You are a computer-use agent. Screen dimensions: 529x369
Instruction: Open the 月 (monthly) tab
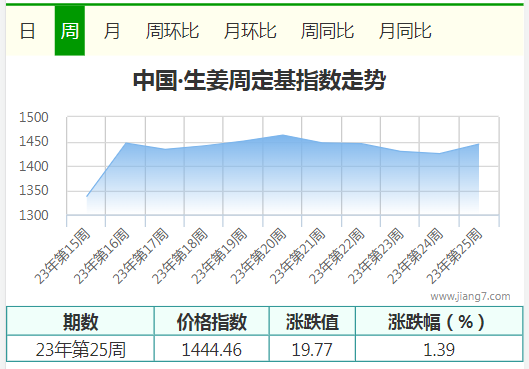112,31
